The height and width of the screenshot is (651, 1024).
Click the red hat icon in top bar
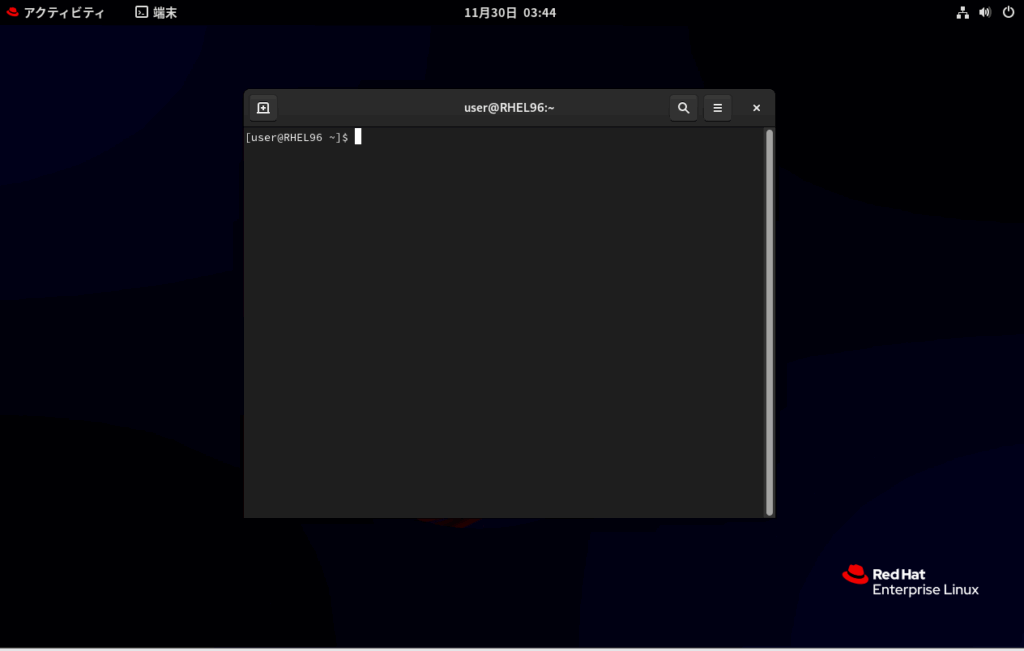pos(13,13)
